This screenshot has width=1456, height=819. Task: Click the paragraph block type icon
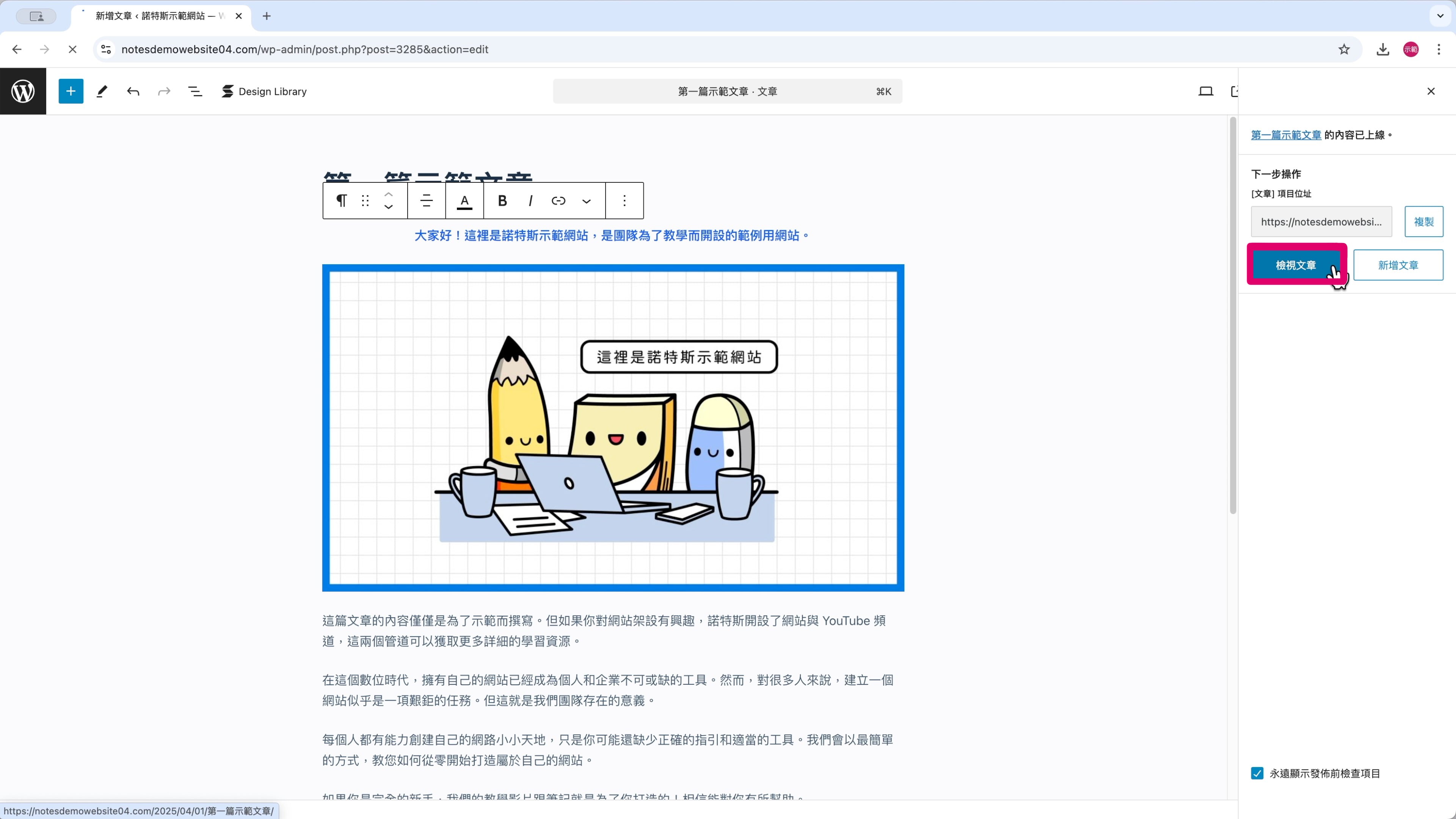[x=341, y=201]
